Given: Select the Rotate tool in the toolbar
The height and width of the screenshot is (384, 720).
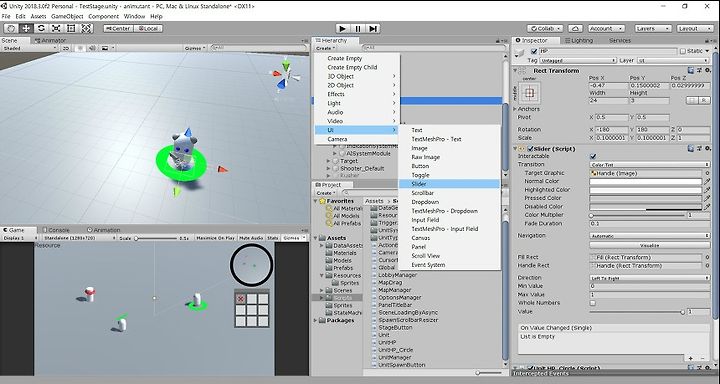Looking at the screenshot, I should click(x=41, y=28).
